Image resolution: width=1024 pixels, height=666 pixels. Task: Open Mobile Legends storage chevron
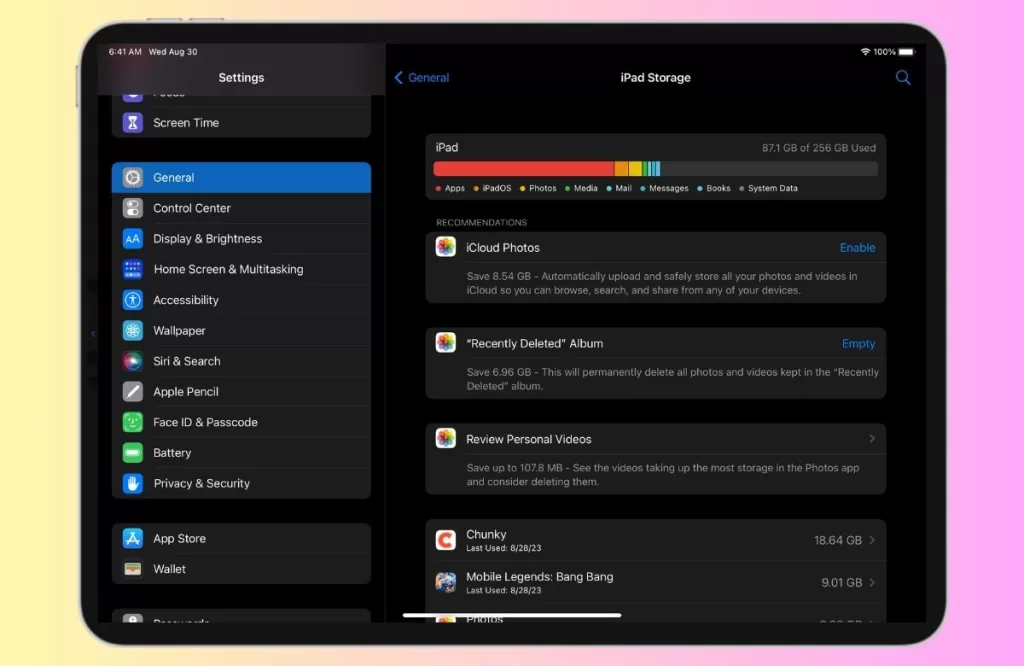click(872, 582)
